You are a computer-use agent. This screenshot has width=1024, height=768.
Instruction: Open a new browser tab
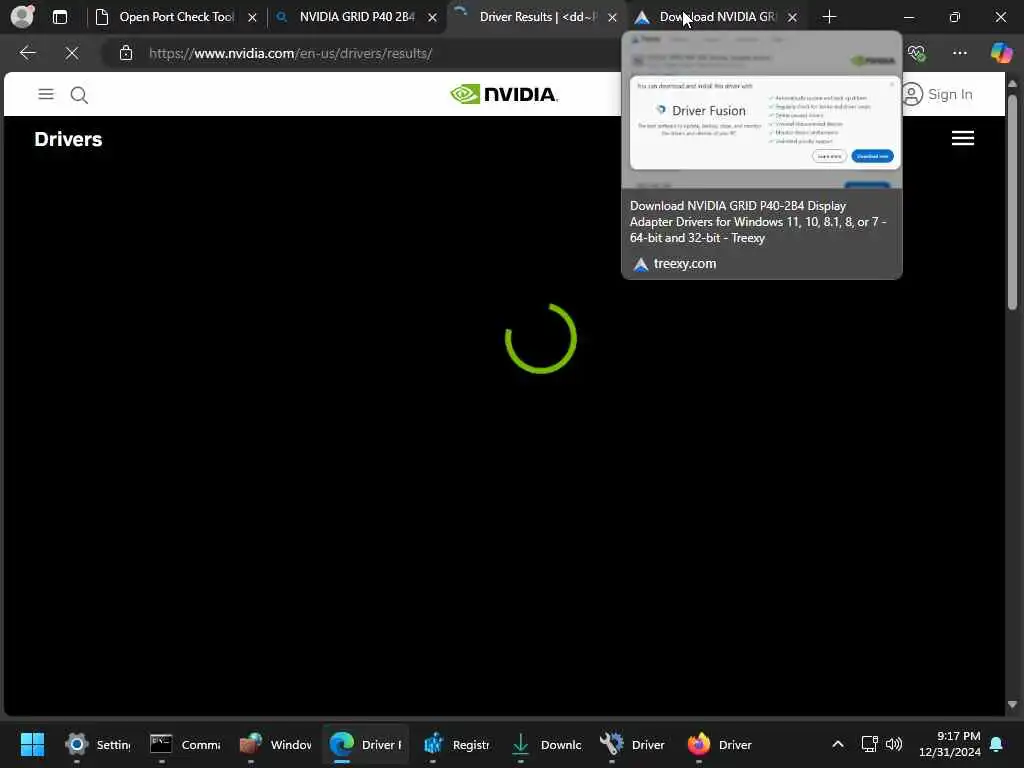(x=829, y=17)
